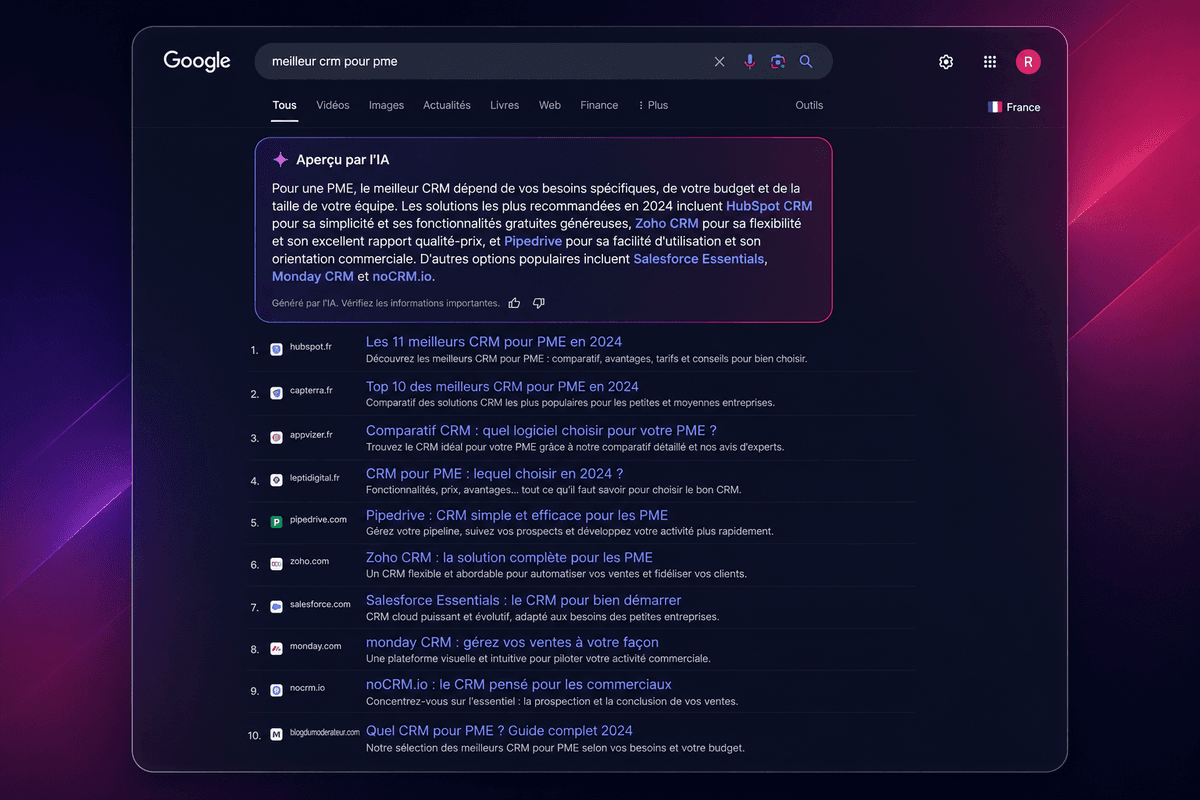Open result CRM pour PME : lequel choisir en 2024

click(494, 473)
